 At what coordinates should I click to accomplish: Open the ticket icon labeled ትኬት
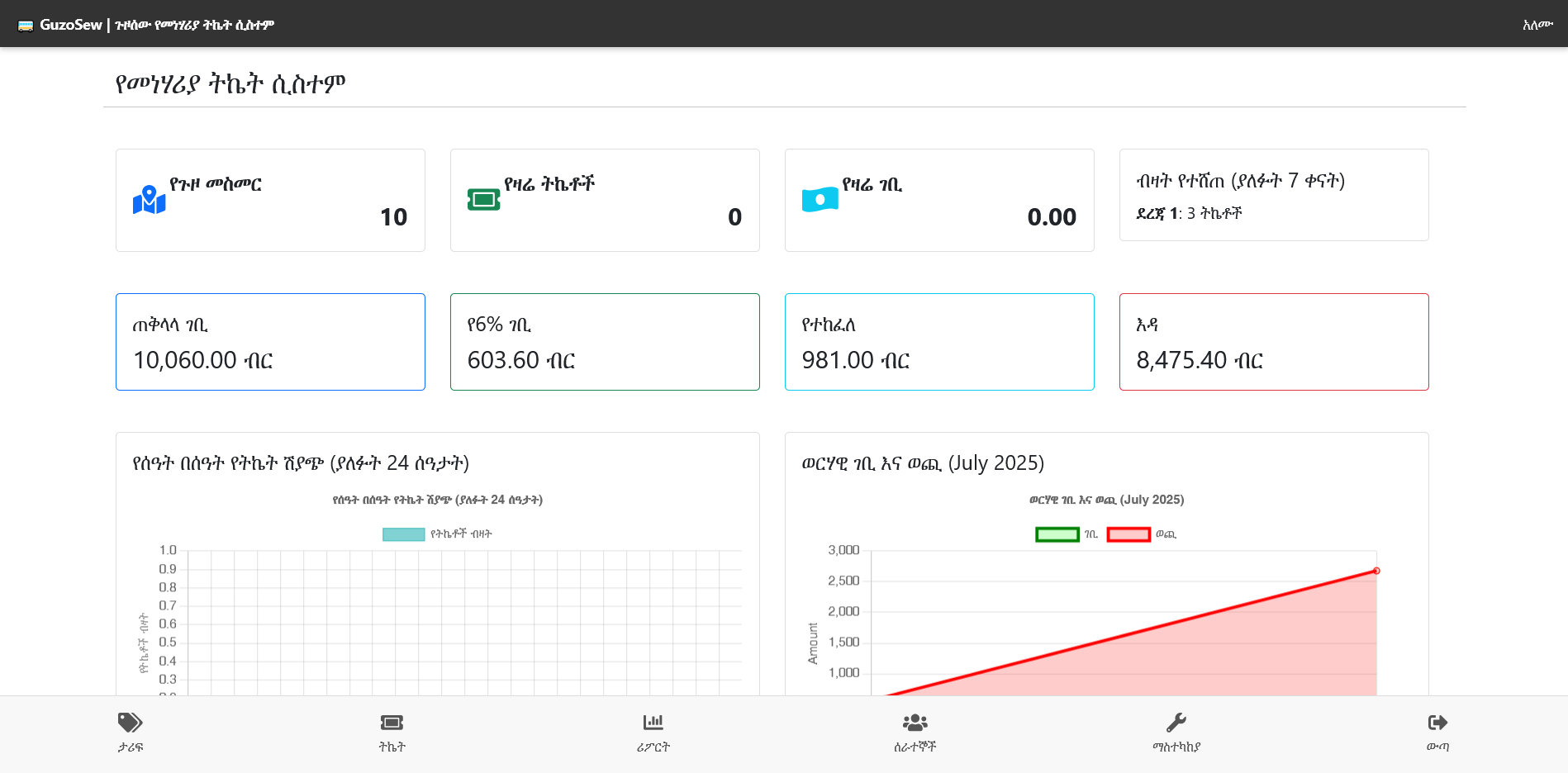point(392,723)
